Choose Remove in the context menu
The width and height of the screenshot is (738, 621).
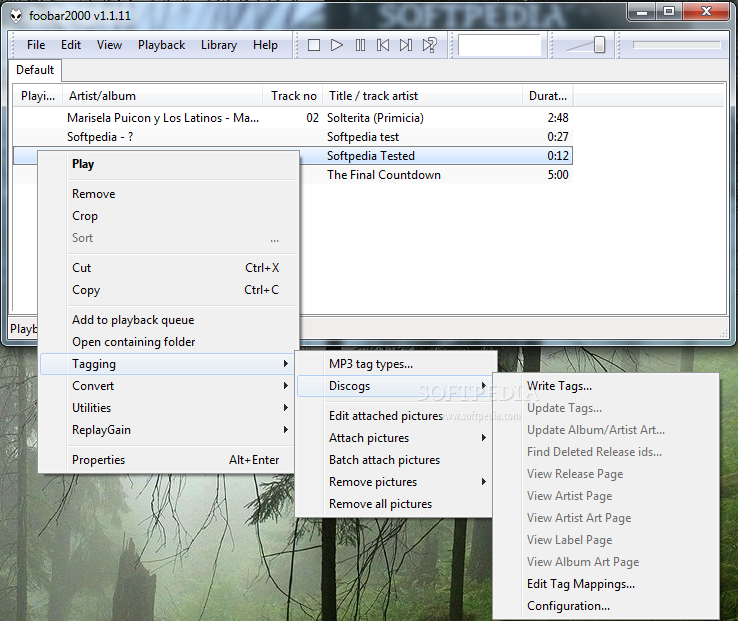[169, 194]
